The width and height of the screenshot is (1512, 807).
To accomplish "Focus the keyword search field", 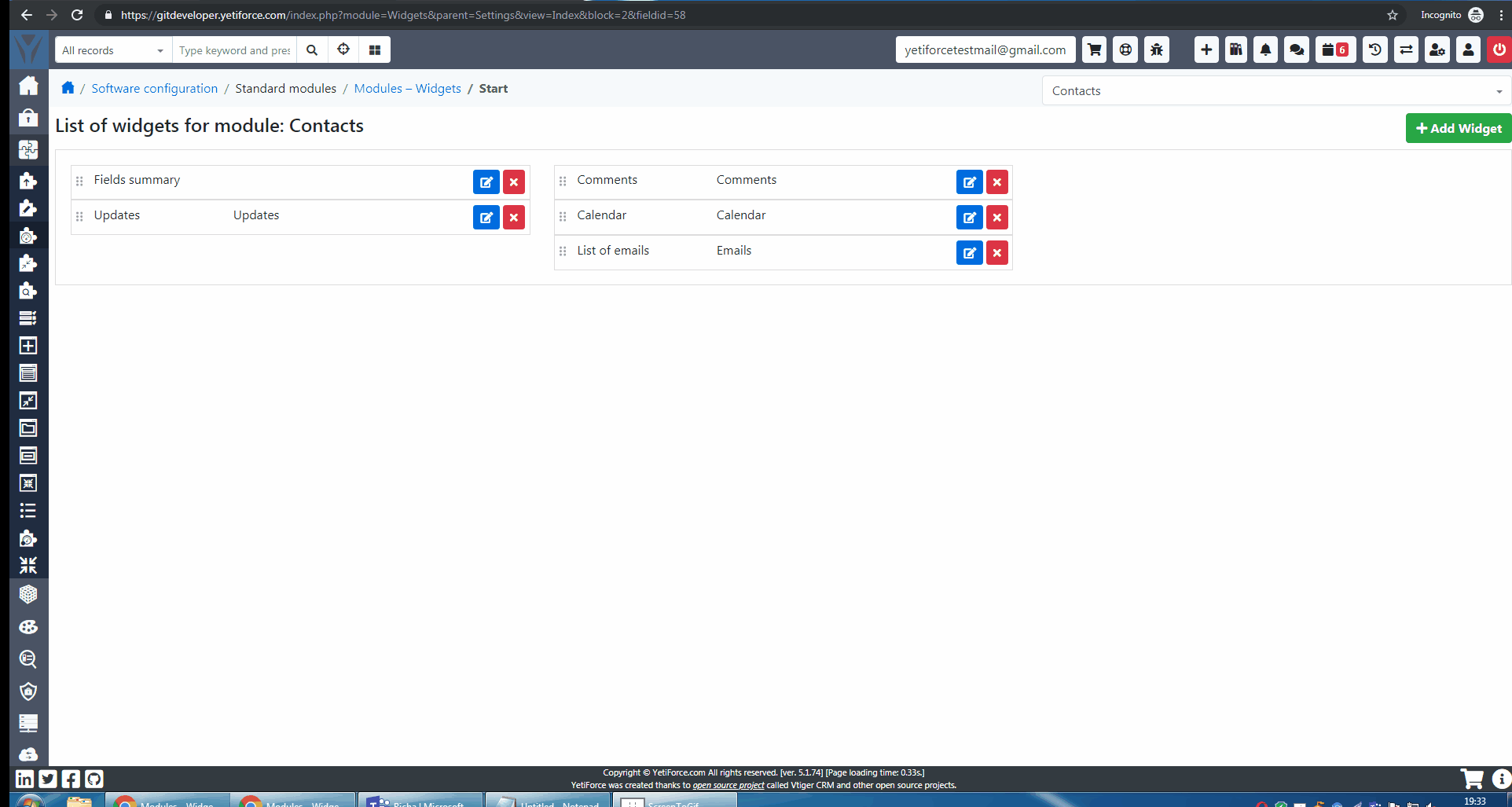I will tap(234, 50).
